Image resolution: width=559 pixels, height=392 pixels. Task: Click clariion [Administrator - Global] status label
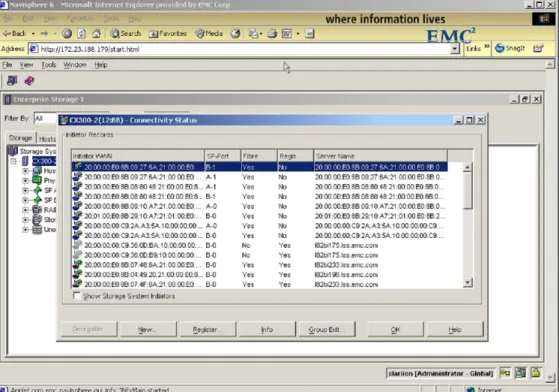441,373
